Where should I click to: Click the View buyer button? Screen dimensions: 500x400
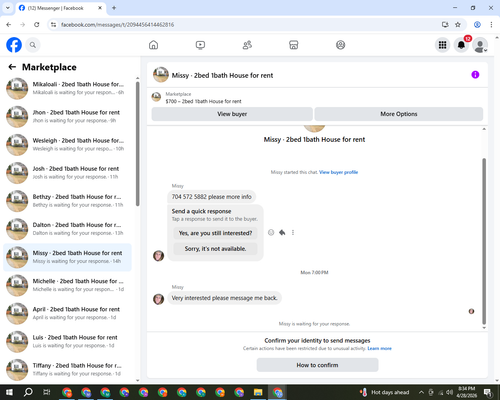pyautogui.click(x=232, y=114)
